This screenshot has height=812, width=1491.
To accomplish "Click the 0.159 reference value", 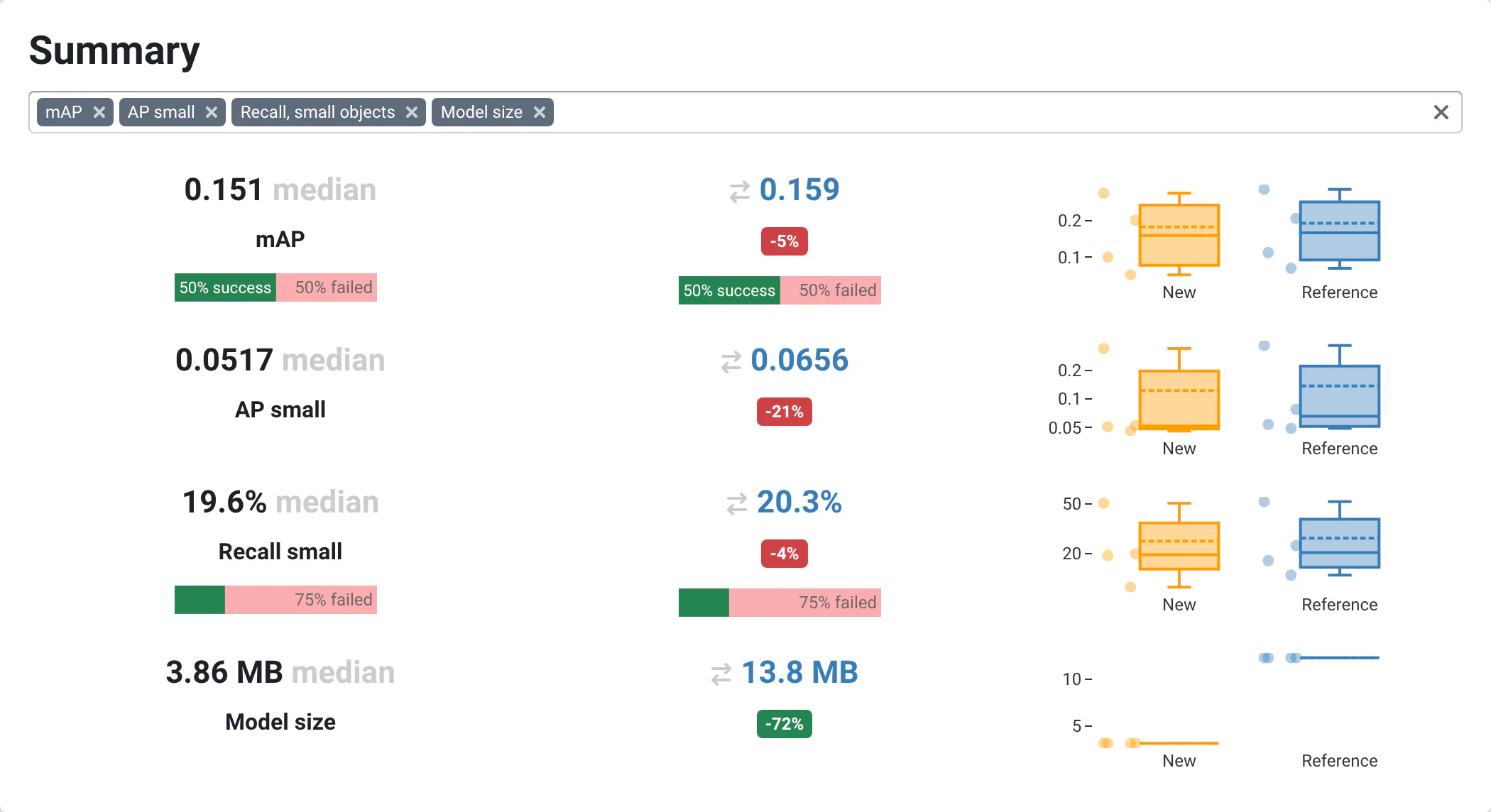I will [799, 190].
